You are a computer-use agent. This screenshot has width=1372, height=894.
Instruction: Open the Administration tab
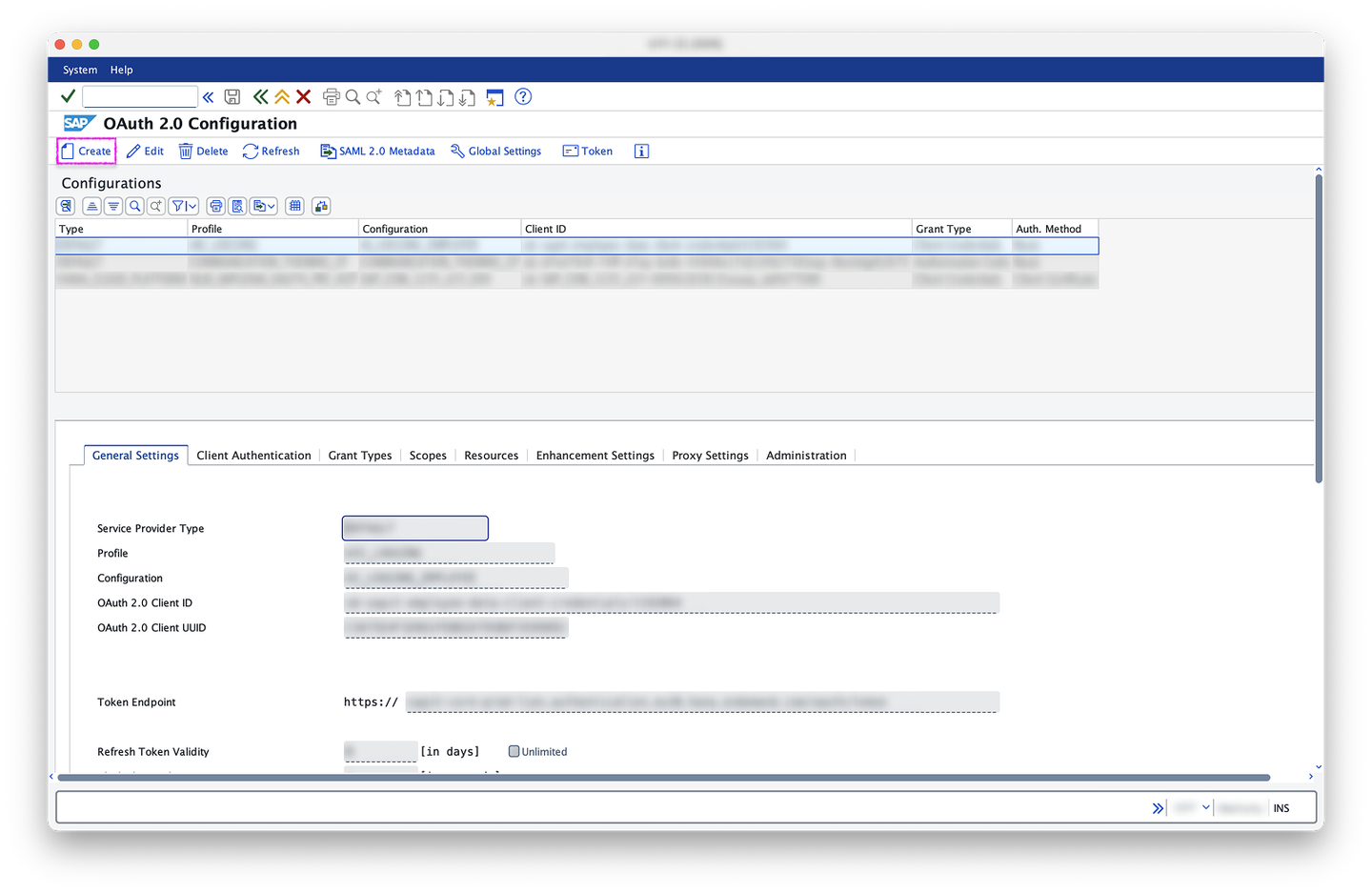[806, 456]
